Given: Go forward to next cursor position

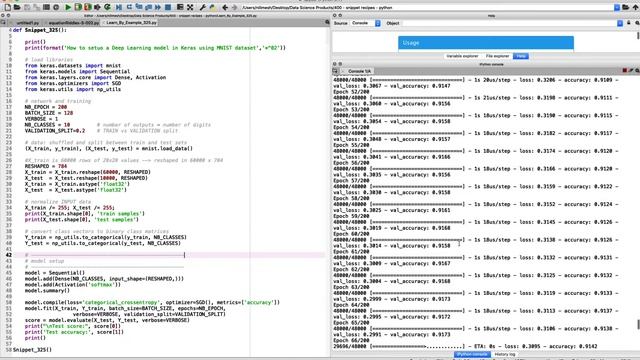Looking at the screenshot, I should 234,7.
